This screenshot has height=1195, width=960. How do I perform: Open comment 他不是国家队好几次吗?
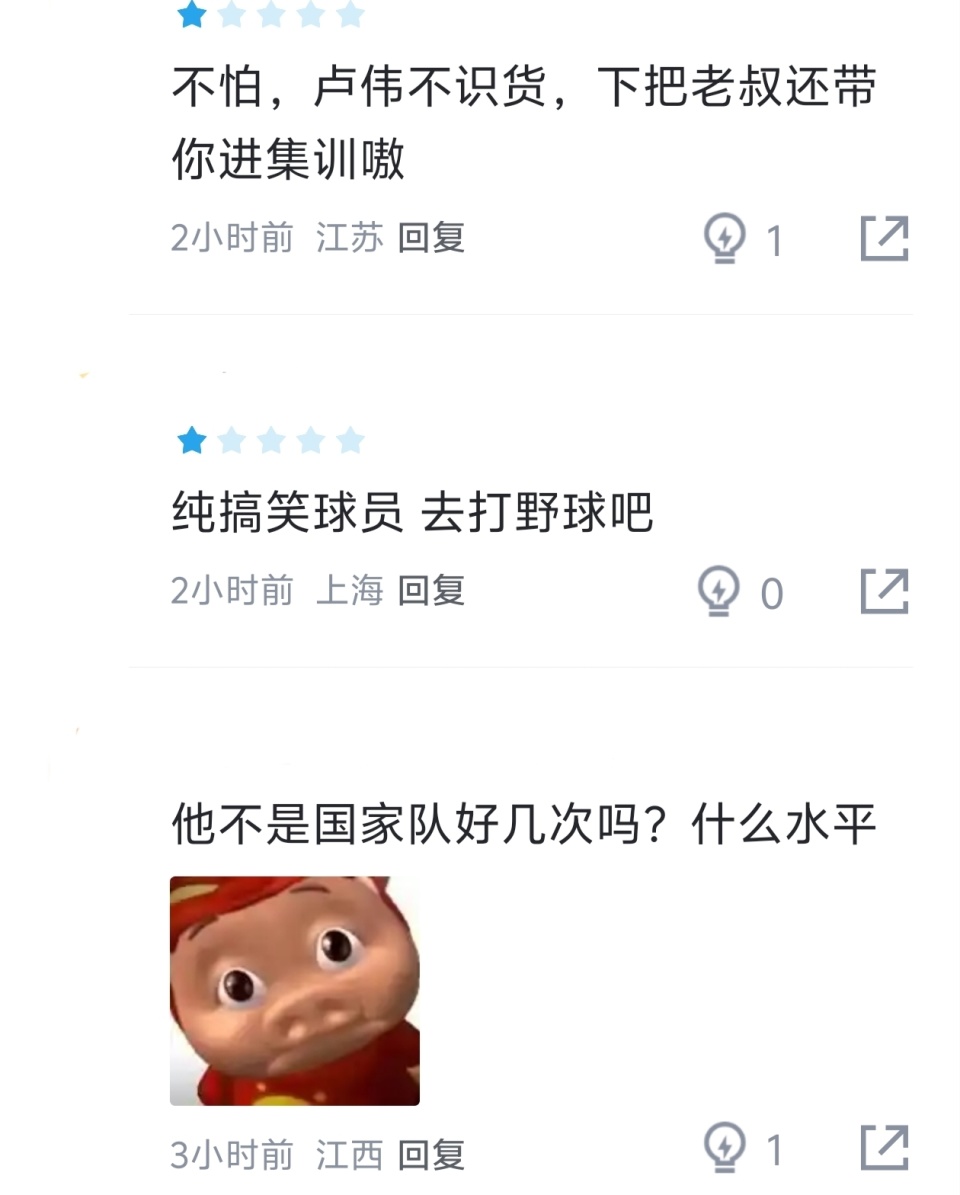(524, 824)
